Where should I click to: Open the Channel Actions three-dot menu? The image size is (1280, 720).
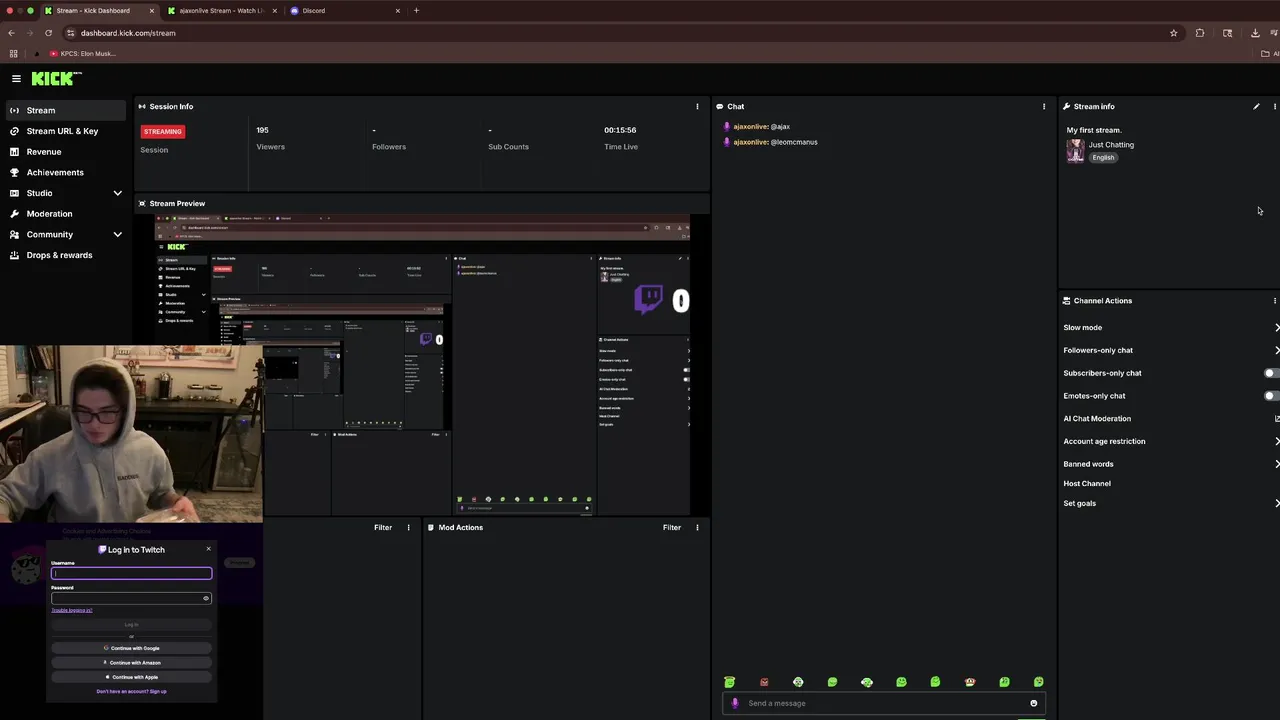point(1274,301)
